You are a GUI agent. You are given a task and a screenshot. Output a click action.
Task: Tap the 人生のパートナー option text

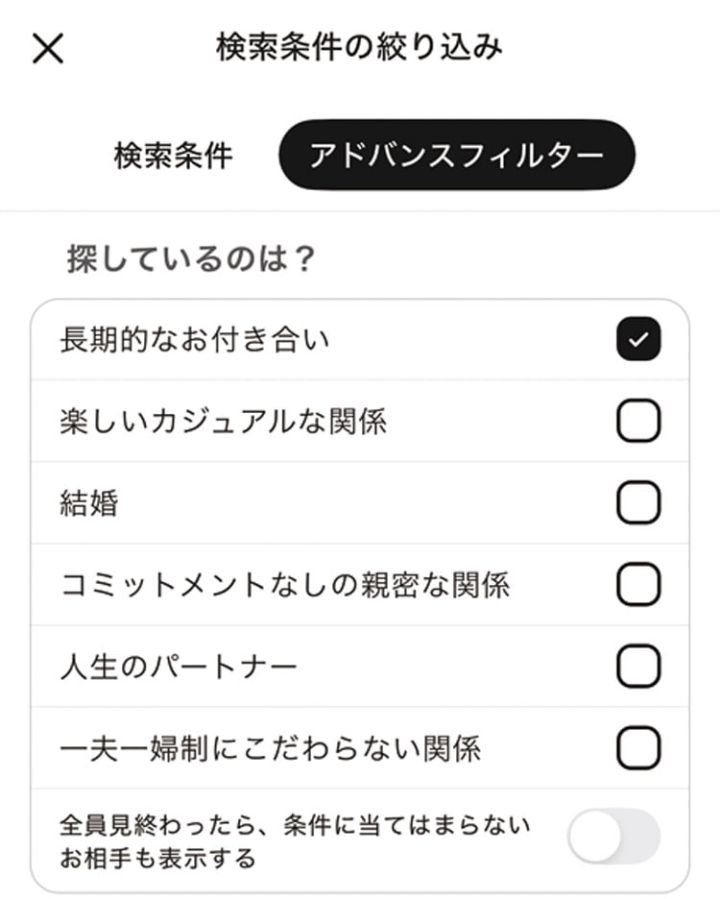coord(178,667)
